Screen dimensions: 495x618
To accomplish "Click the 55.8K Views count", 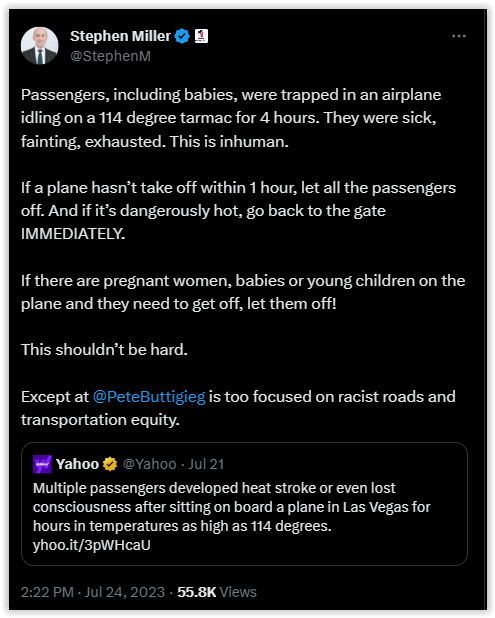I will tap(217, 592).
